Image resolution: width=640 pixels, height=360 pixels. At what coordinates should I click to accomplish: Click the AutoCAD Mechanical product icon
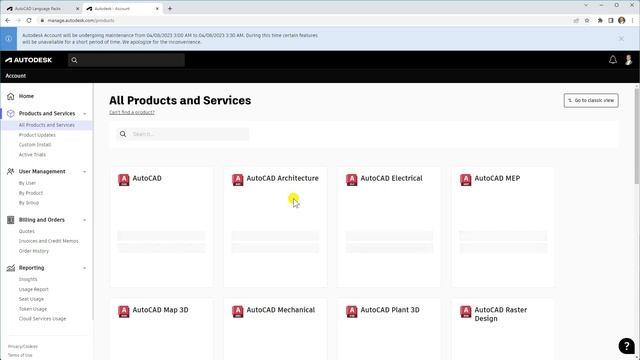pos(238,311)
